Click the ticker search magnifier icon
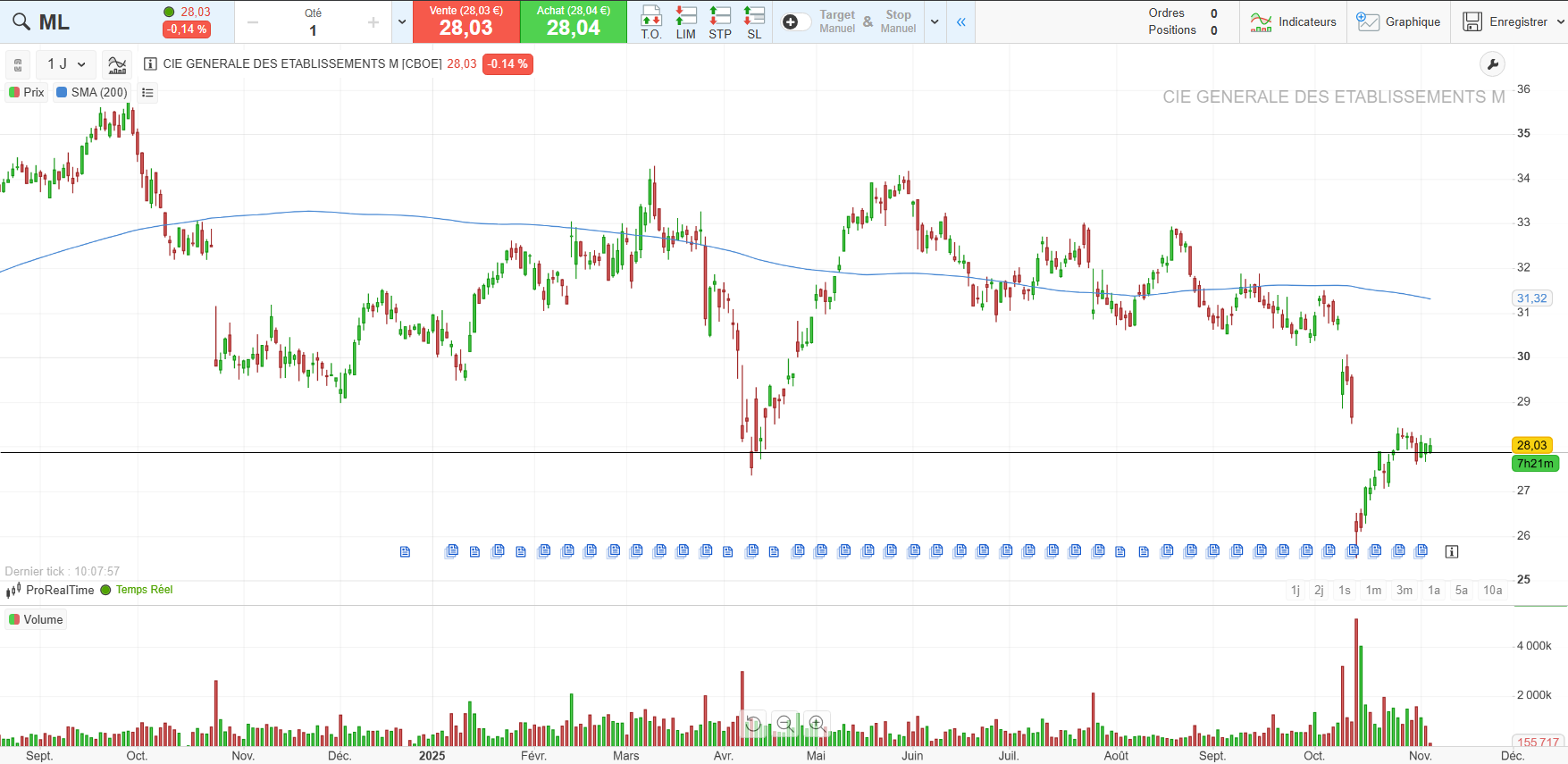The height and width of the screenshot is (764, 1568). [x=21, y=22]
